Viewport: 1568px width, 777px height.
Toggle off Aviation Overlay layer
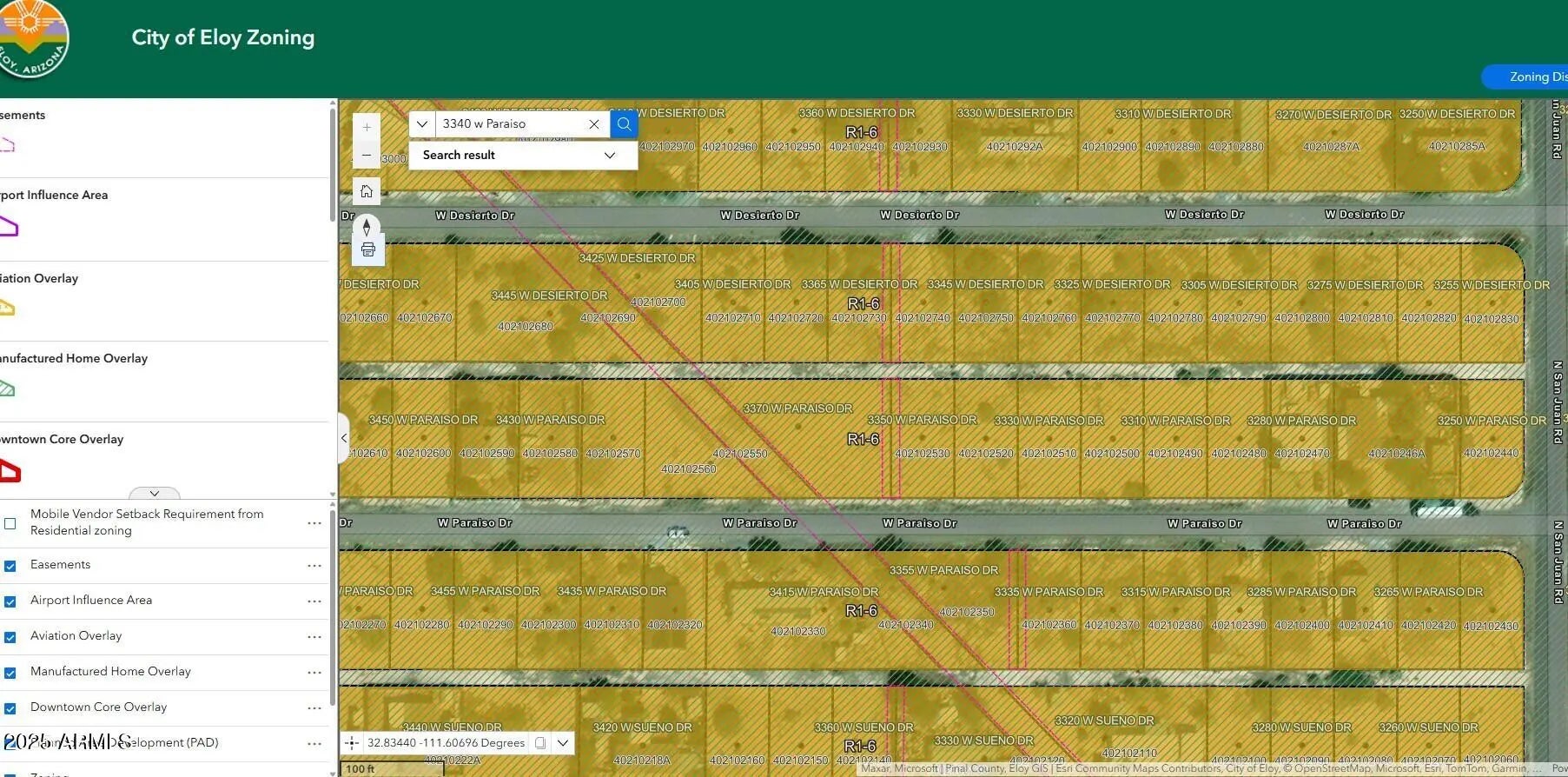[10, 637]
